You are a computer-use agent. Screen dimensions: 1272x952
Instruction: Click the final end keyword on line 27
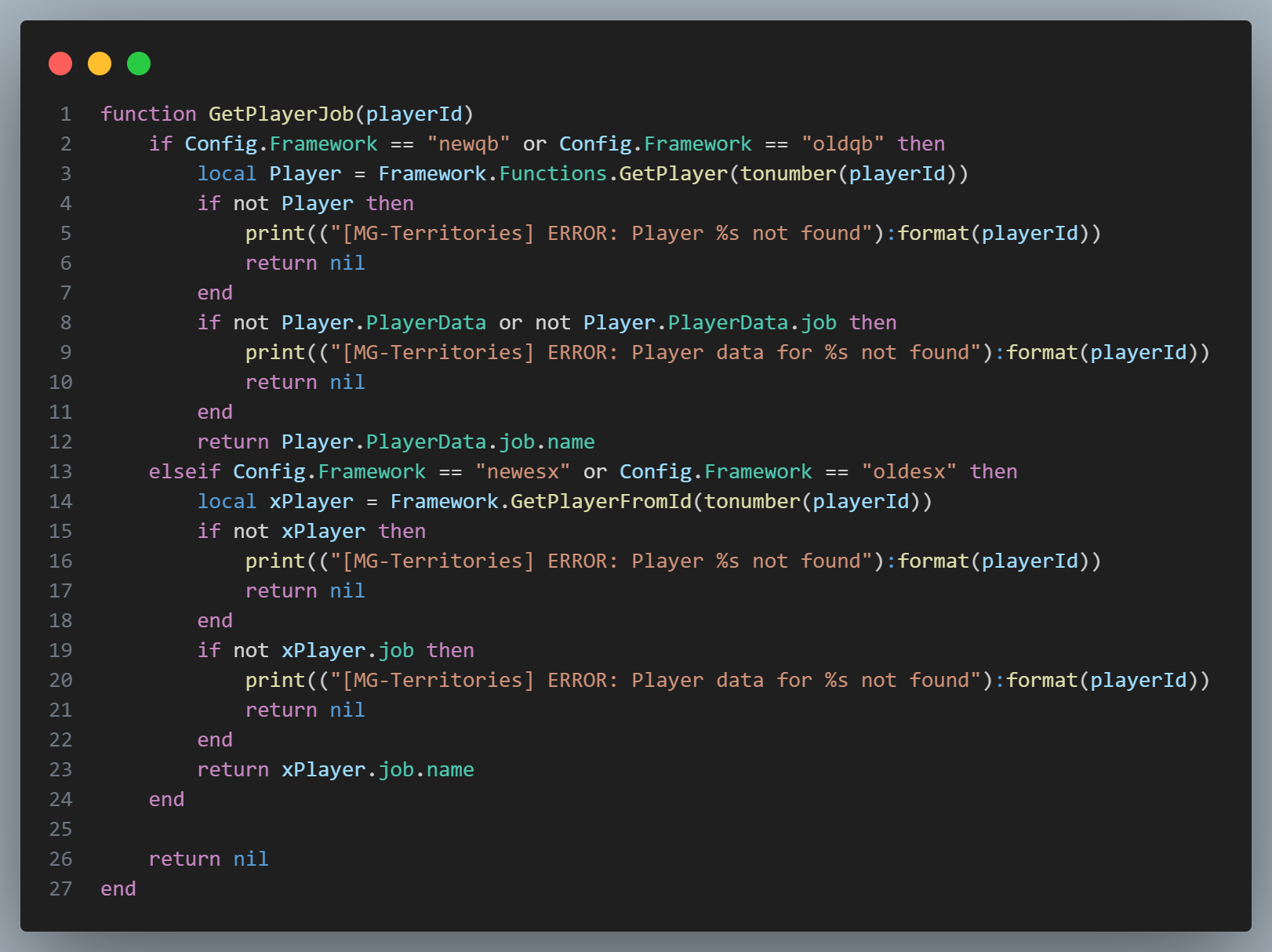[x=118, y=889]
